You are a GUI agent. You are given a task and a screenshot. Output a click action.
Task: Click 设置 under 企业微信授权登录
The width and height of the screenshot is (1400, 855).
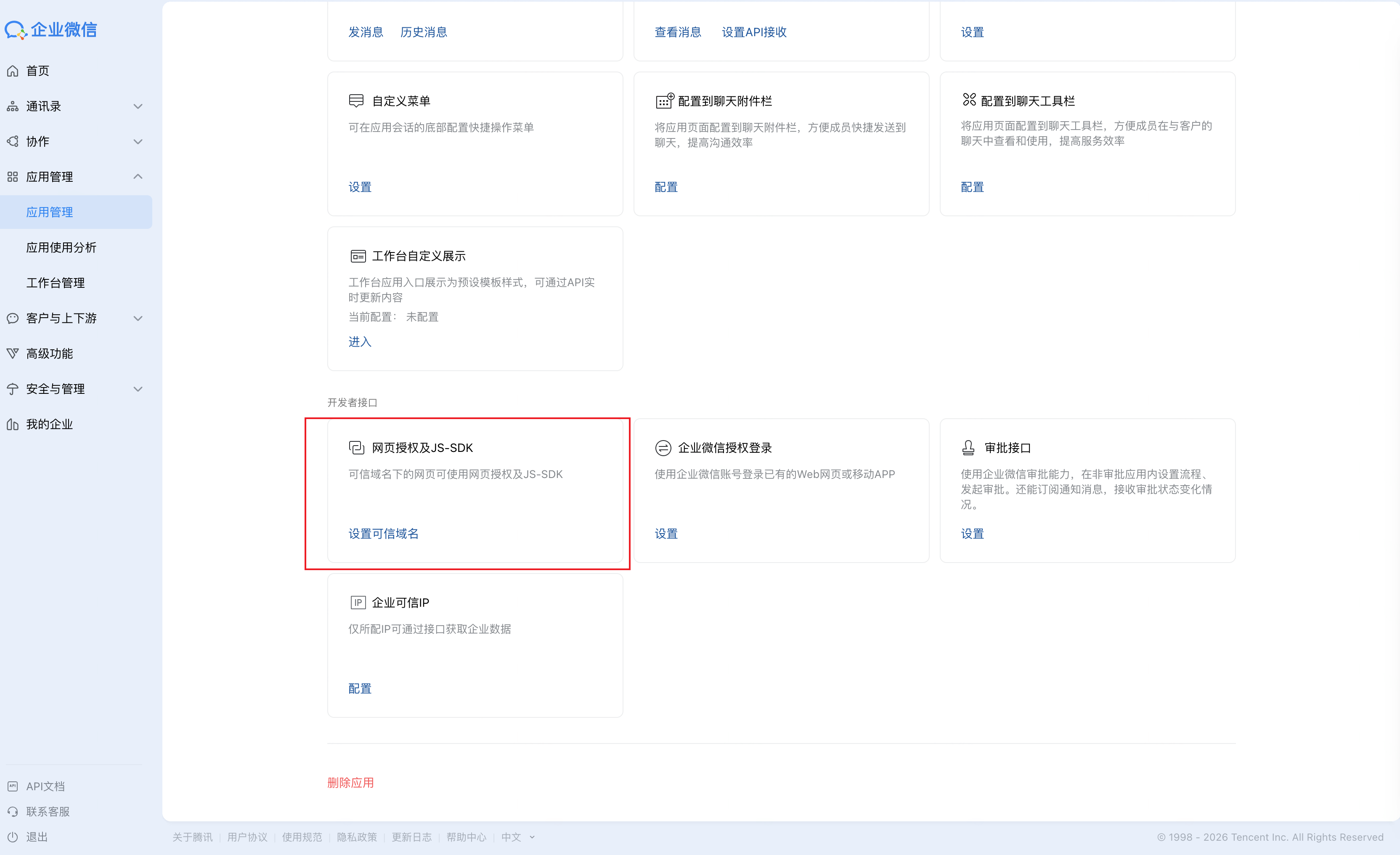pyautogui.click(x=666, y=533)
